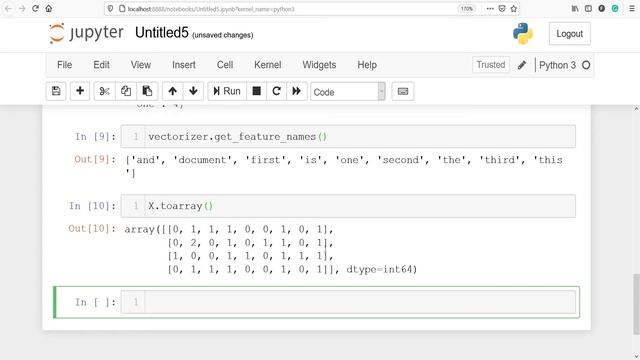Click the site information shield icon
The height and width of the screenshot is (360, 640).
click(111, 9)
